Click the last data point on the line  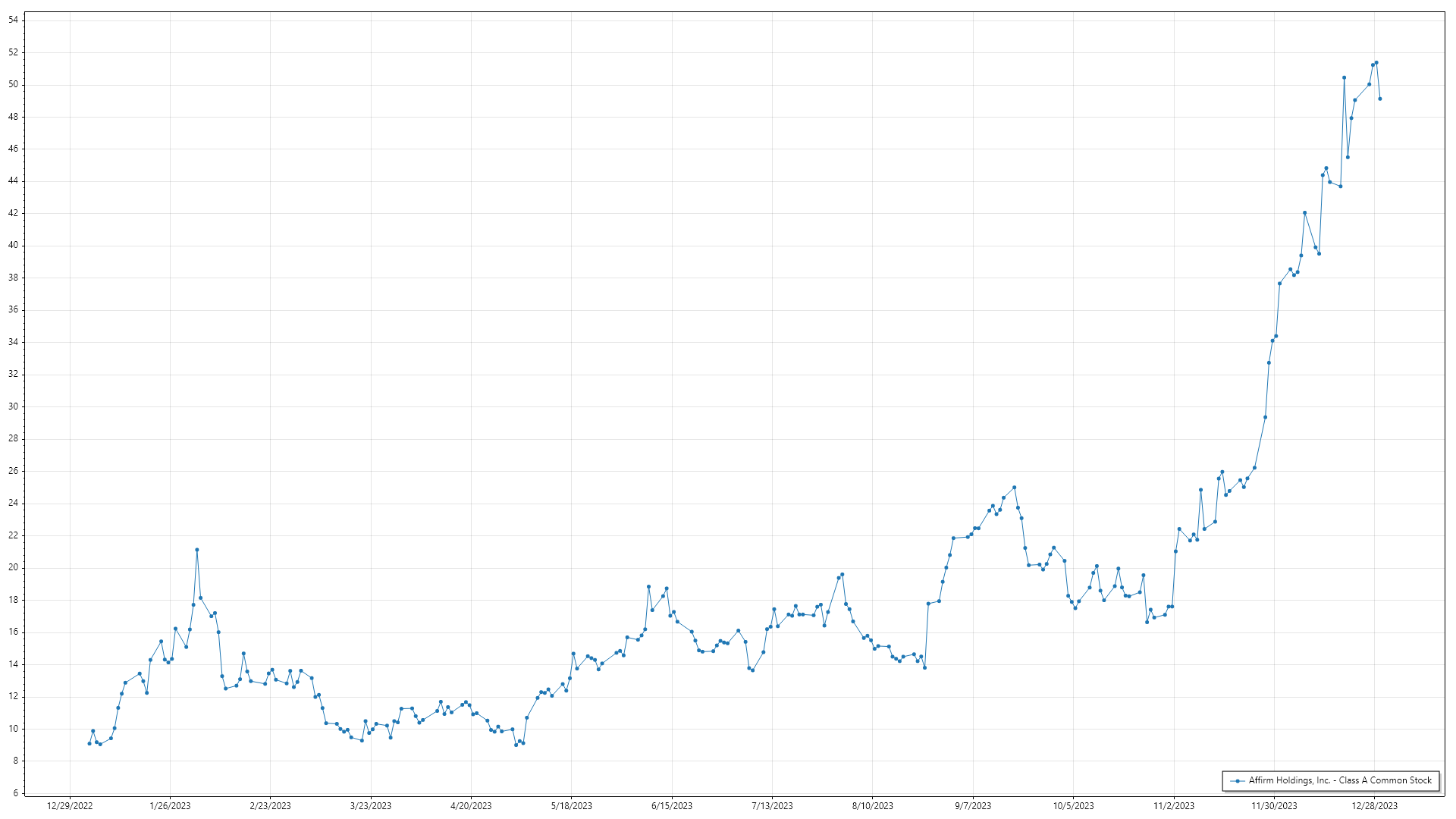click(x=1380, y=99)
